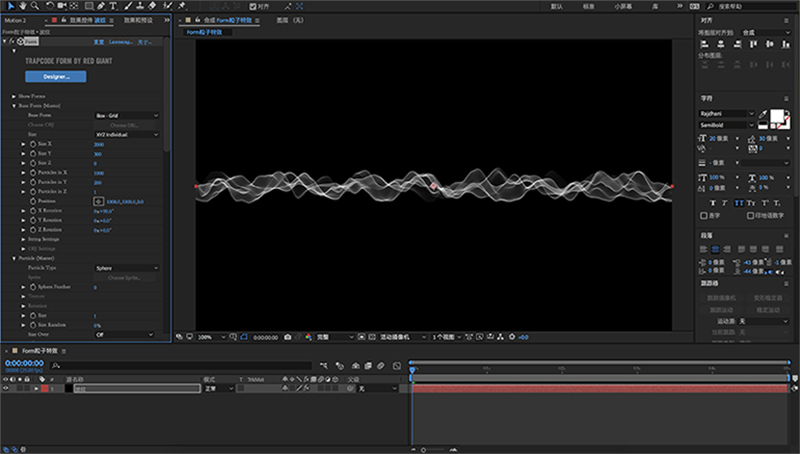Select the 小屏幕 workspace

click(622, 6)
